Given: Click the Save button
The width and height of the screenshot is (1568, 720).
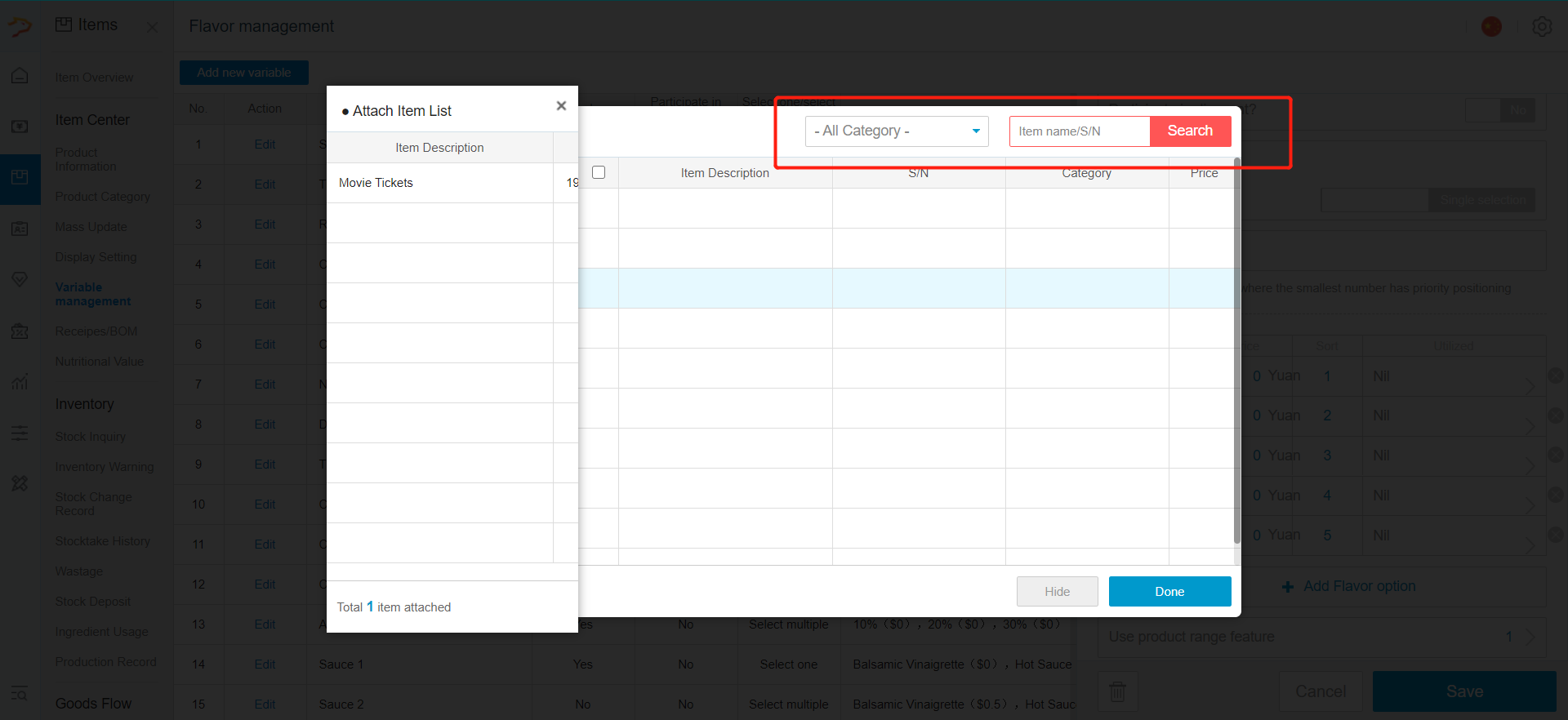Looking at the screenshot, I should pos(1464,691).
